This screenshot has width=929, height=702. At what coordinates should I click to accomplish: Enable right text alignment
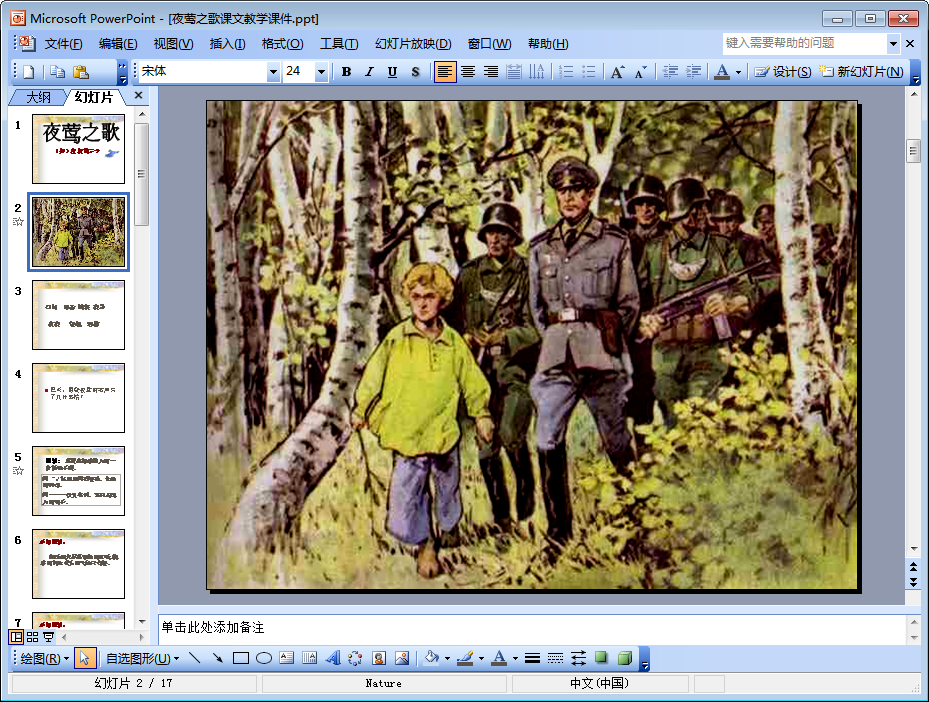click(491, 72)
